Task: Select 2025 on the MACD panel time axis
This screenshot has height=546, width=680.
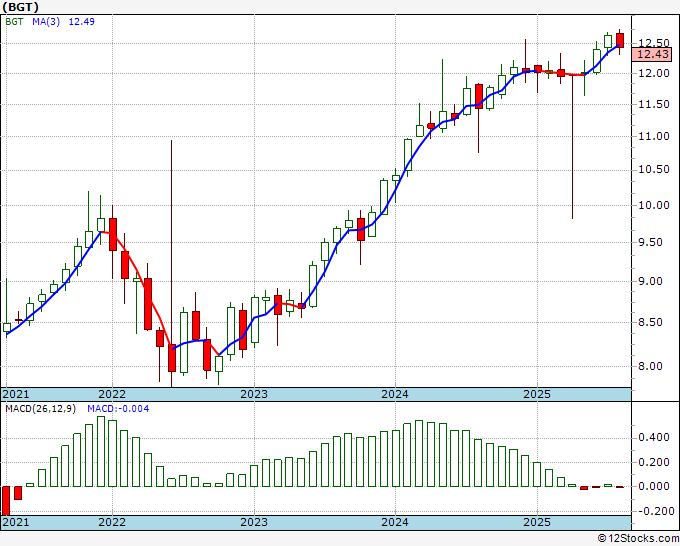Action: pos(537,522)
